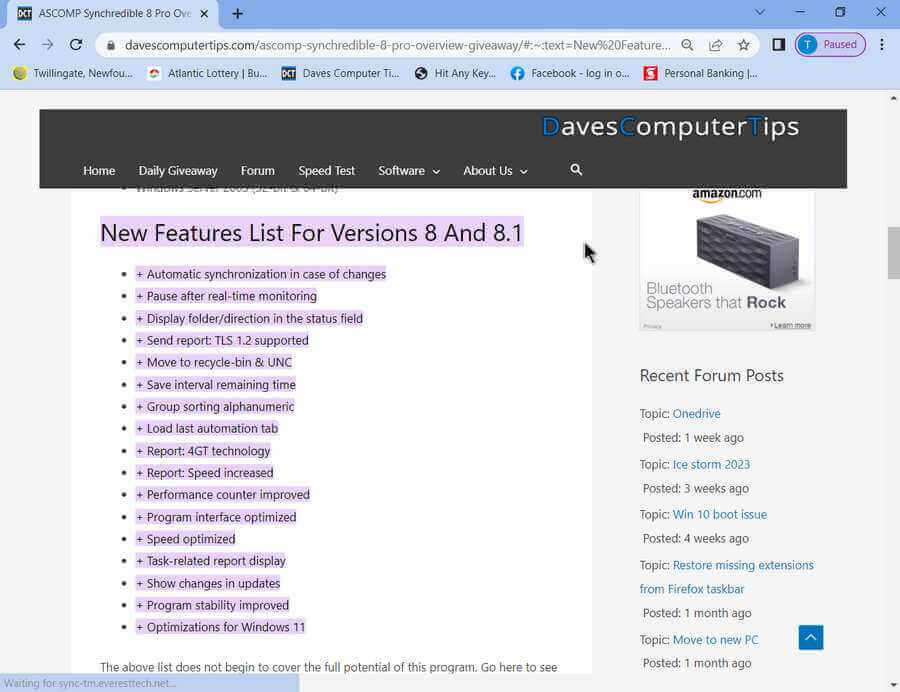View site security lock info
The height and width of the screenshot is (692, 900).
pyautogui.click(x=111, y=45)
